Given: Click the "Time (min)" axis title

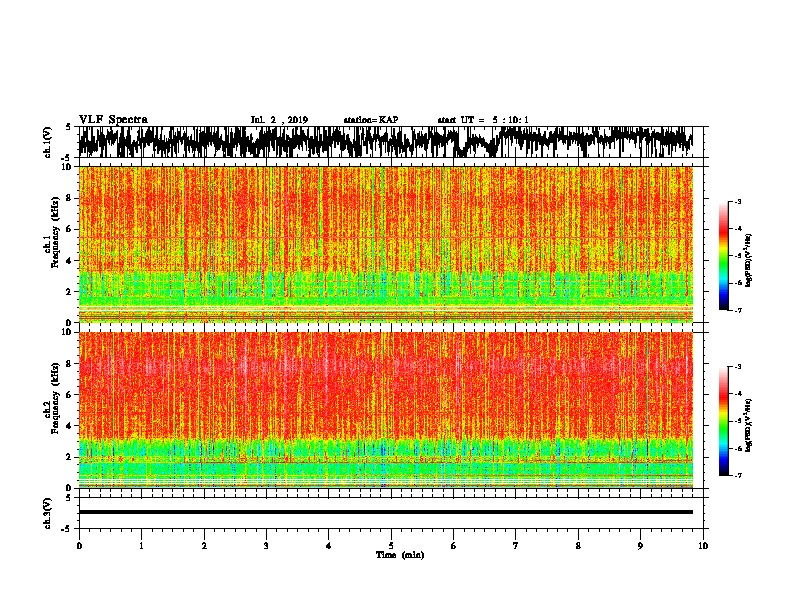Looking at the screenshot, I should pos(400,555).
